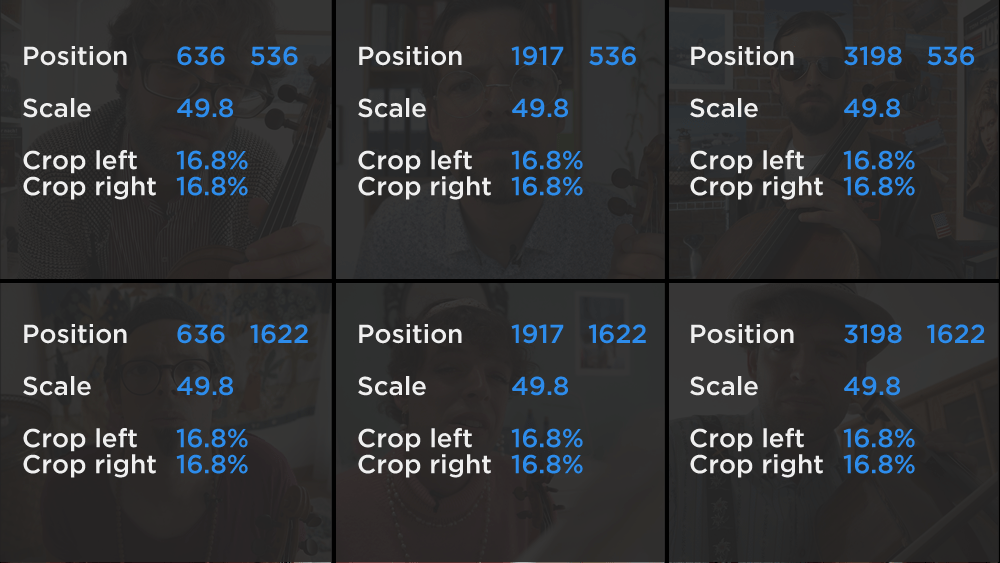Screen dimensions: 1000x563
Task: Click X position value 3198 beside 1622
Action: [872, 335]
